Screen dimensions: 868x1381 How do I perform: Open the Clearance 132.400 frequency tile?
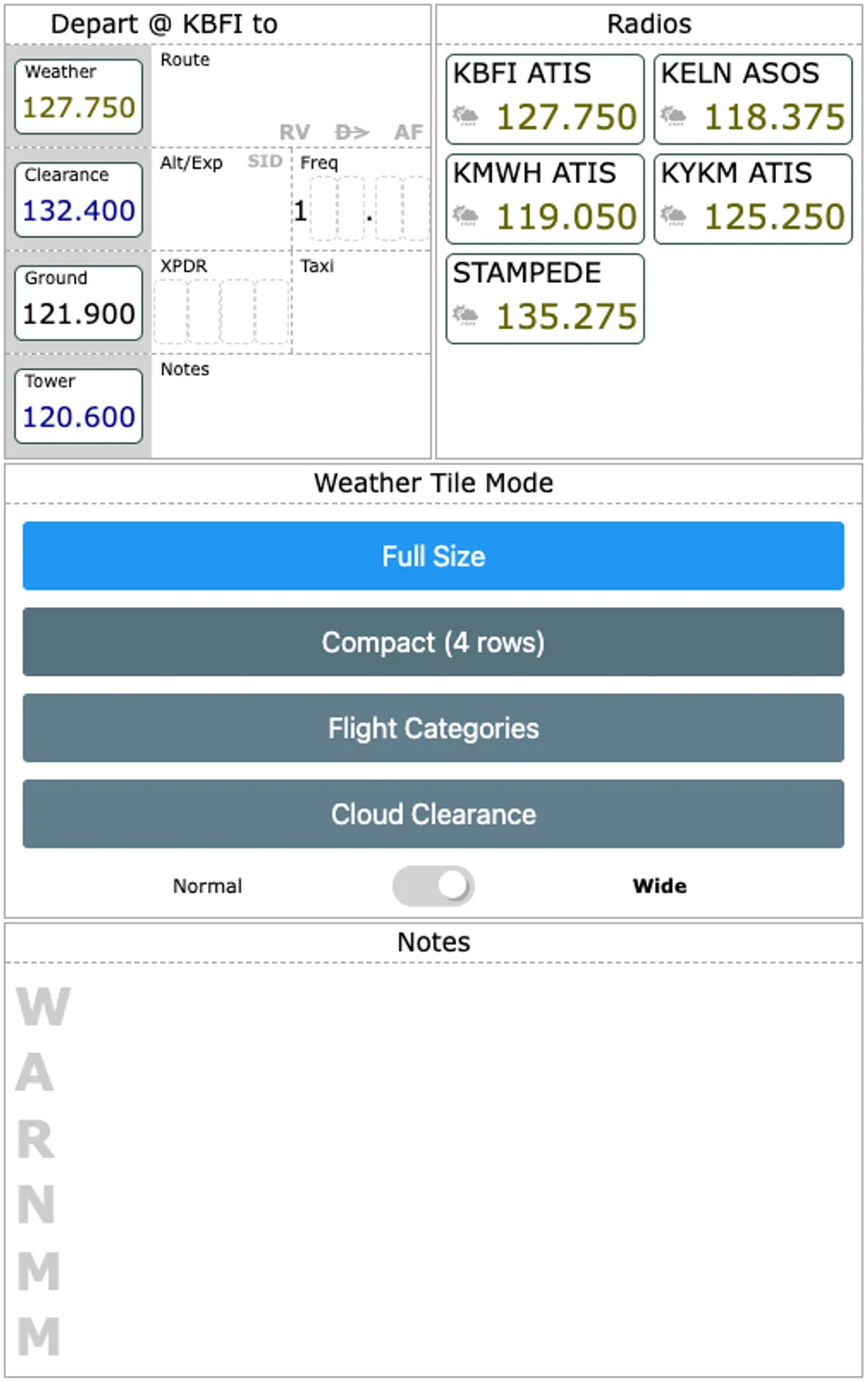pos(78,199)
